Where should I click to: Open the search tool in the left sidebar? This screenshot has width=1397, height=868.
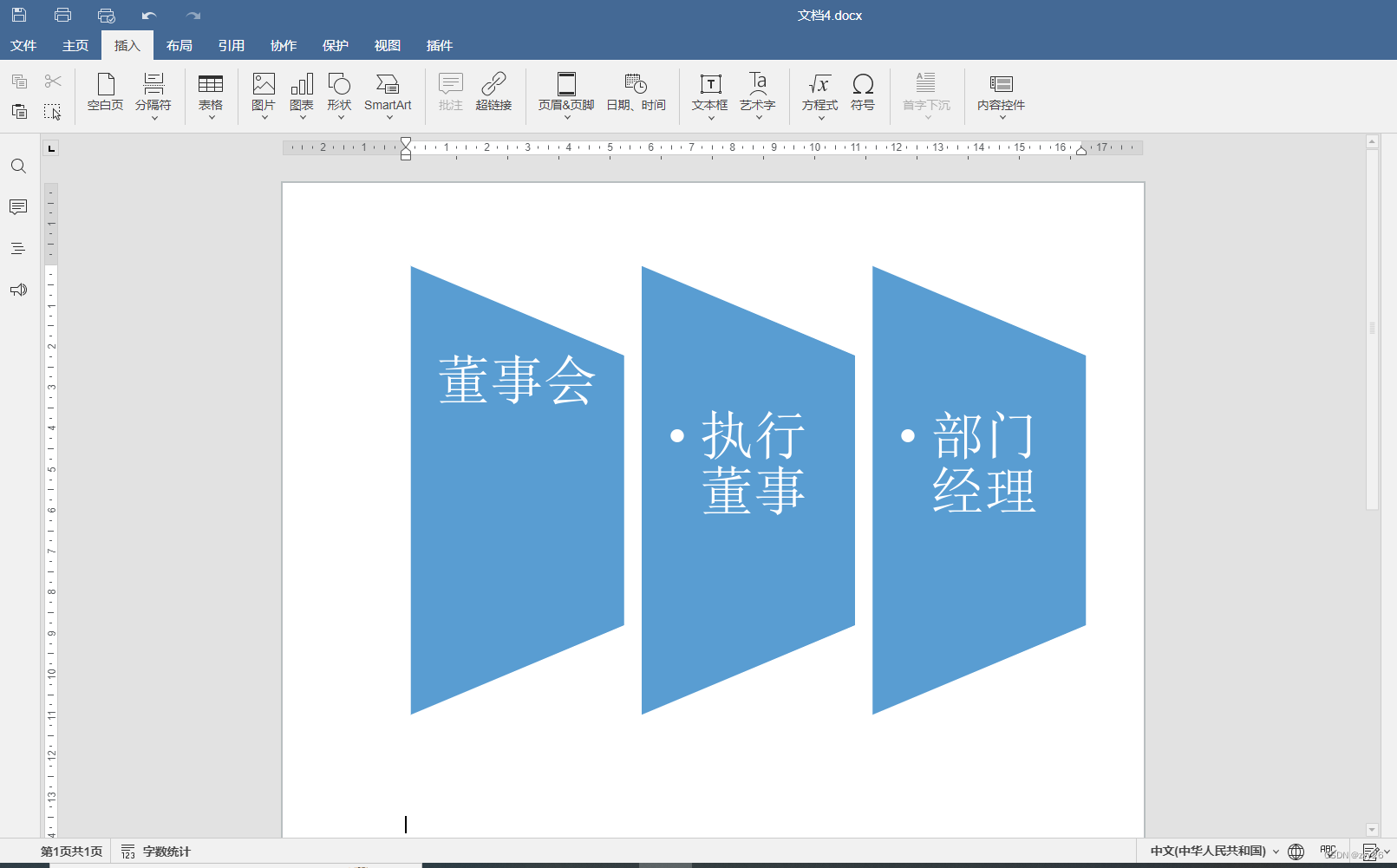tap(18, 166)
